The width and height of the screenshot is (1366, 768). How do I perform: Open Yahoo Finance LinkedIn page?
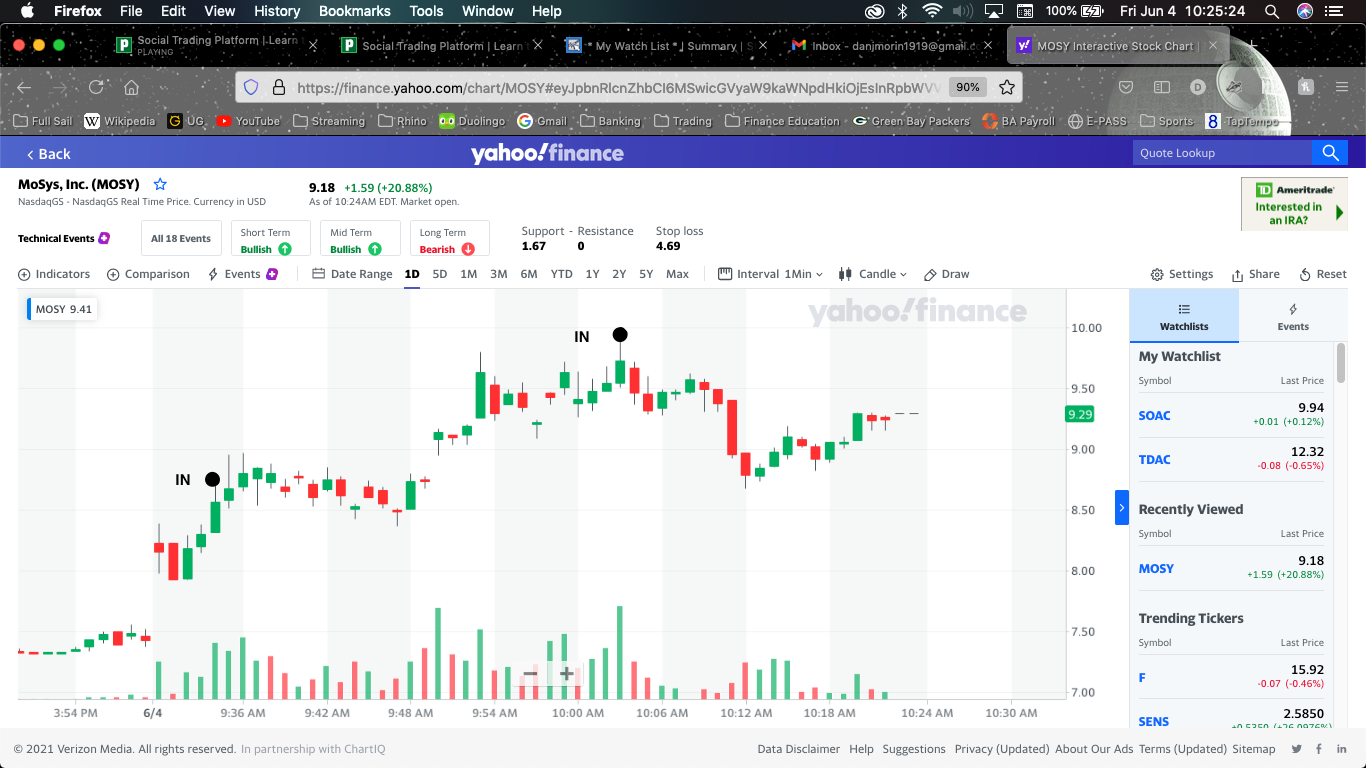[1343, 749]
